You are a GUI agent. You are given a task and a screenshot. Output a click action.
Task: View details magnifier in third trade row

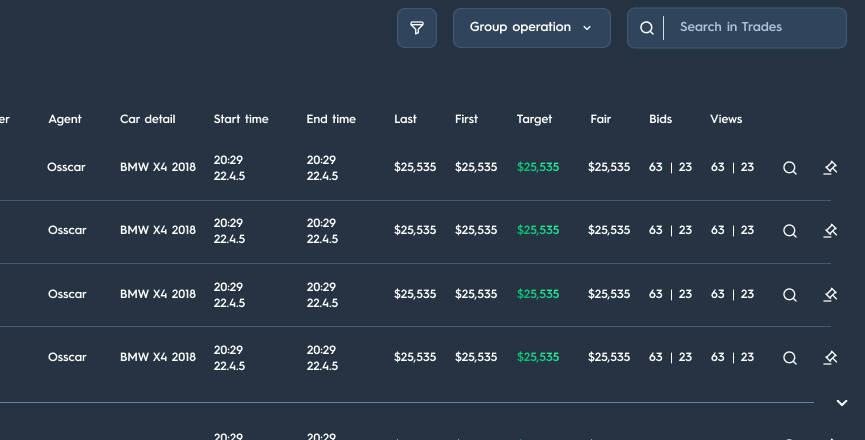pyautogui.click(x=789, y=294)
